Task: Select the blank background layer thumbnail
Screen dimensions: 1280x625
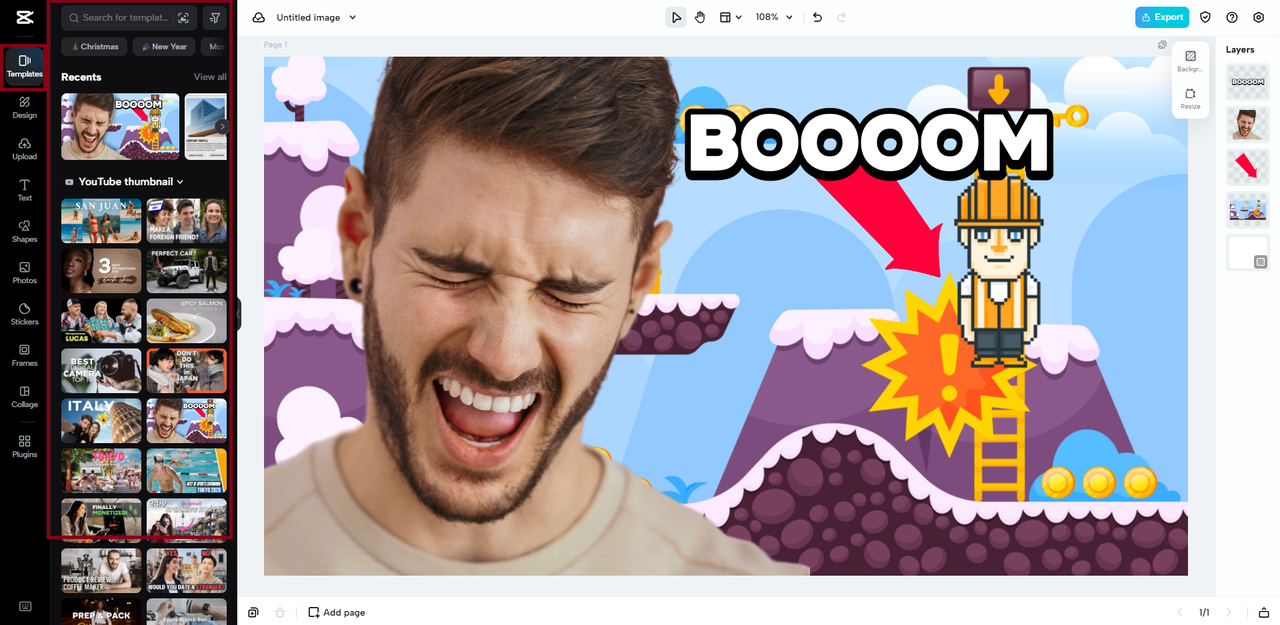Action: click(1248, 252)
